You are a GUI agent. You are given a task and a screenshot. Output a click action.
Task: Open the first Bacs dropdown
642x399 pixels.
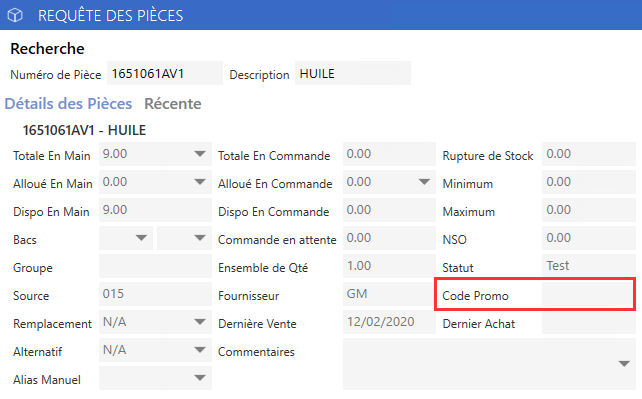(141, 238)
